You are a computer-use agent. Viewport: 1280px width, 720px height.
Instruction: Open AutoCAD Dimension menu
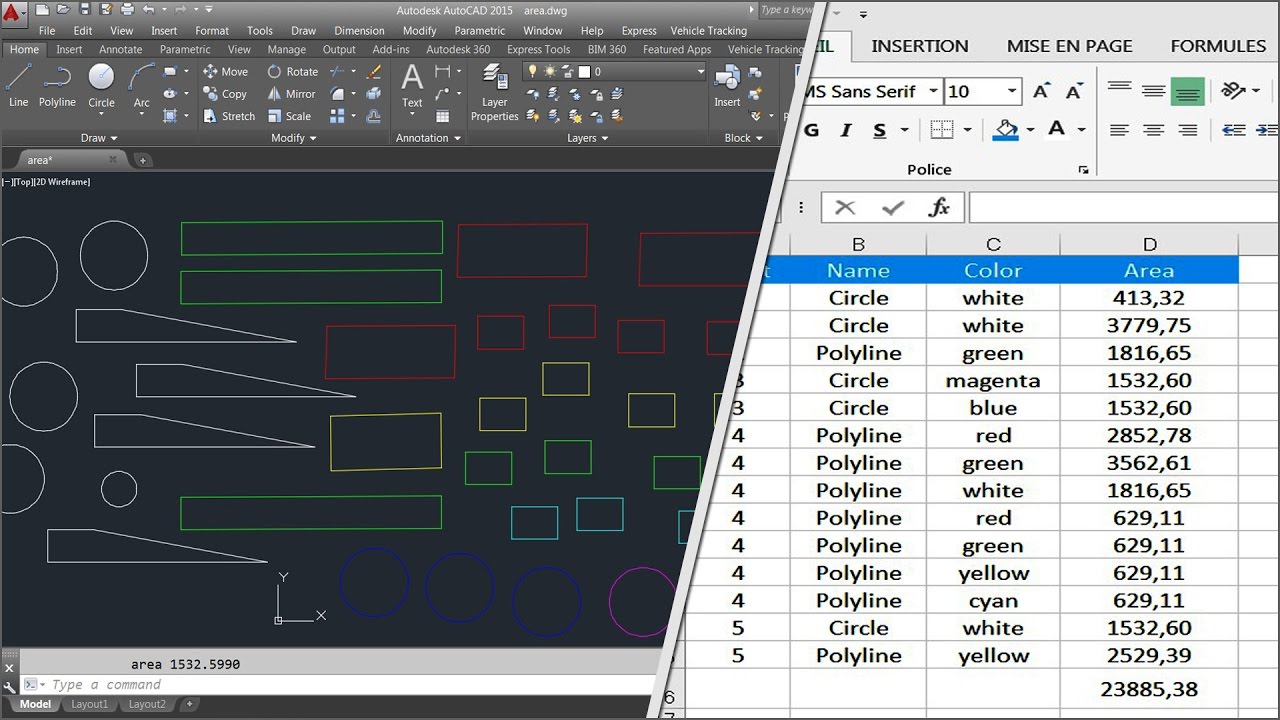359,31
